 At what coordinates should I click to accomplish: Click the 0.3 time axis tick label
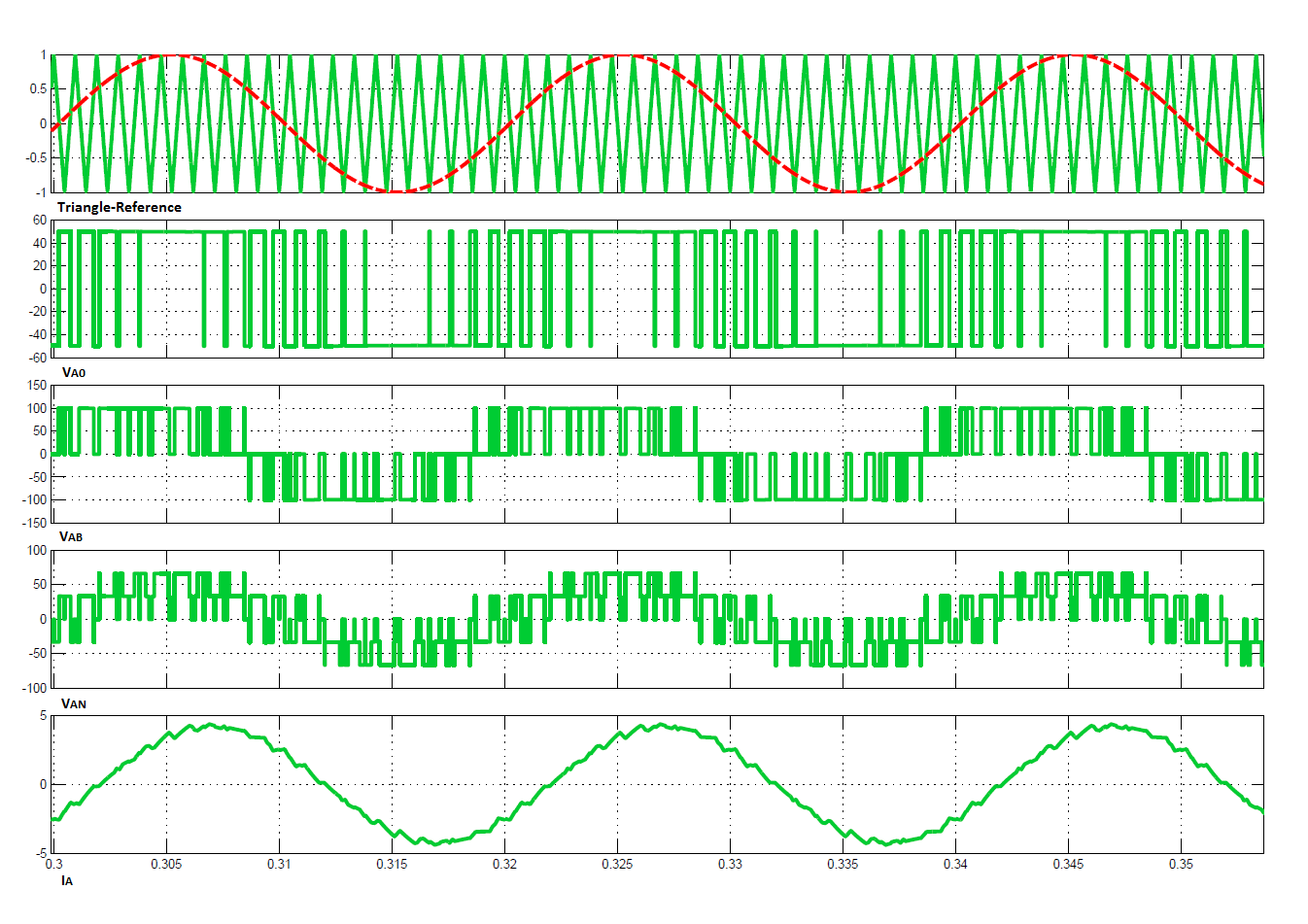click(54, 864)
